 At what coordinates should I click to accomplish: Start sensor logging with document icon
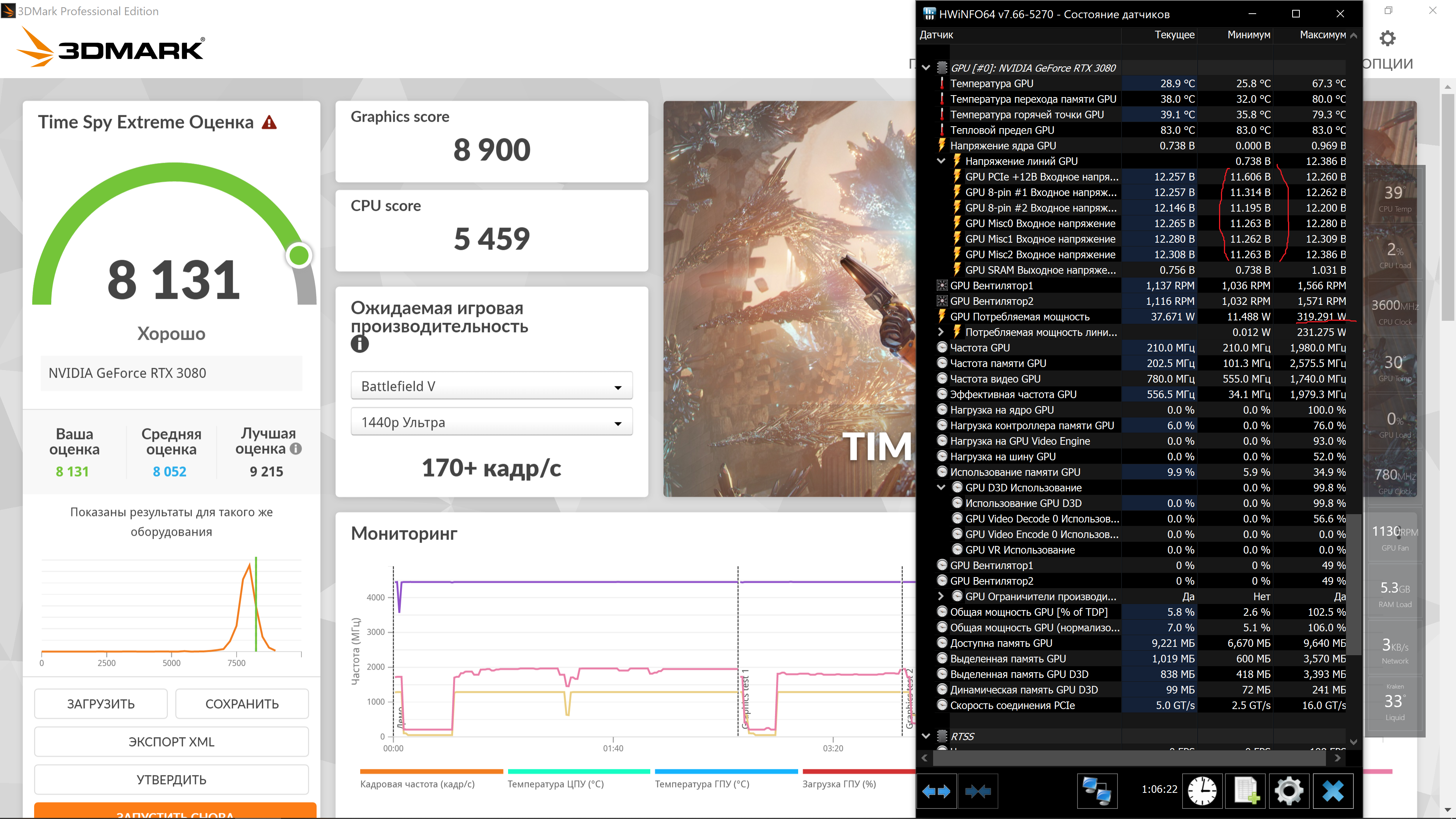click(x=1246, y=791)
